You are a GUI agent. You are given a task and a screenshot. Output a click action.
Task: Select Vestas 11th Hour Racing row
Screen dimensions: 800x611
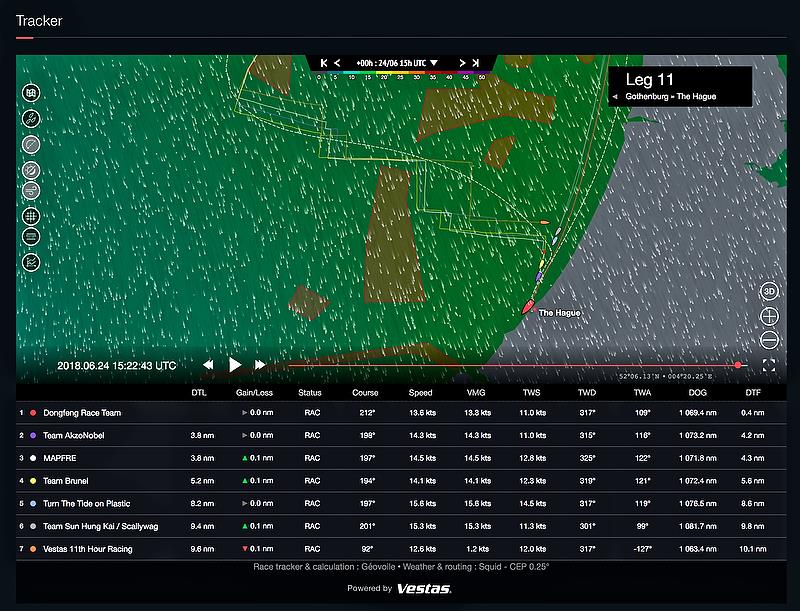click(x=401, y=549)
